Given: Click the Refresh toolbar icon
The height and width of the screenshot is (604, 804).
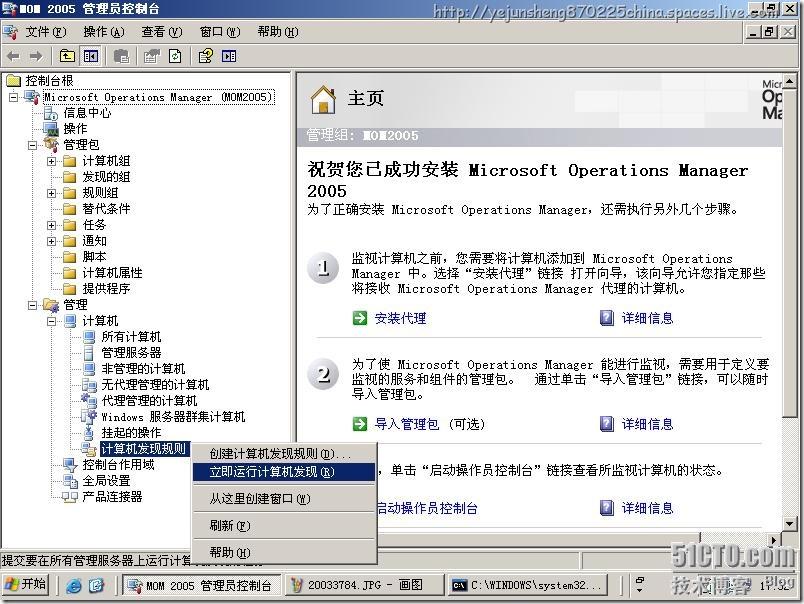Looking at the screenshot, I should [175, 56].
